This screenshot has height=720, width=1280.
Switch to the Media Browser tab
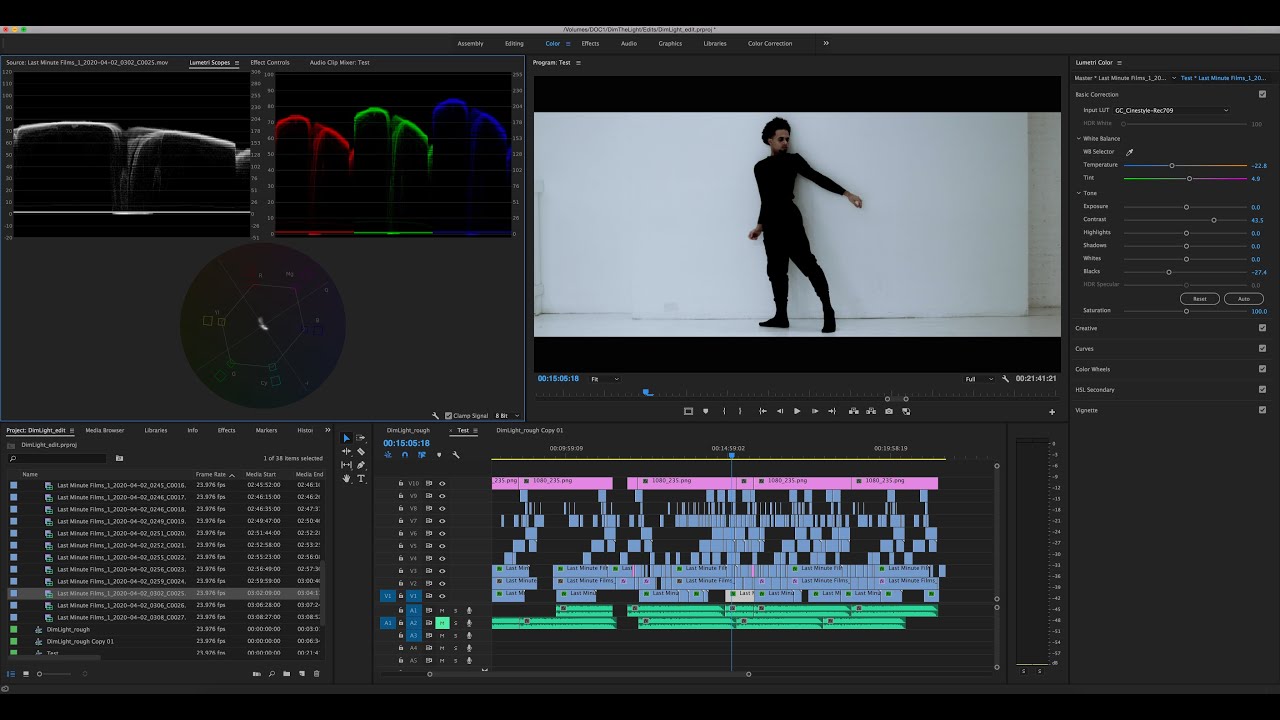pyautogui.click(x=105, y=430)
